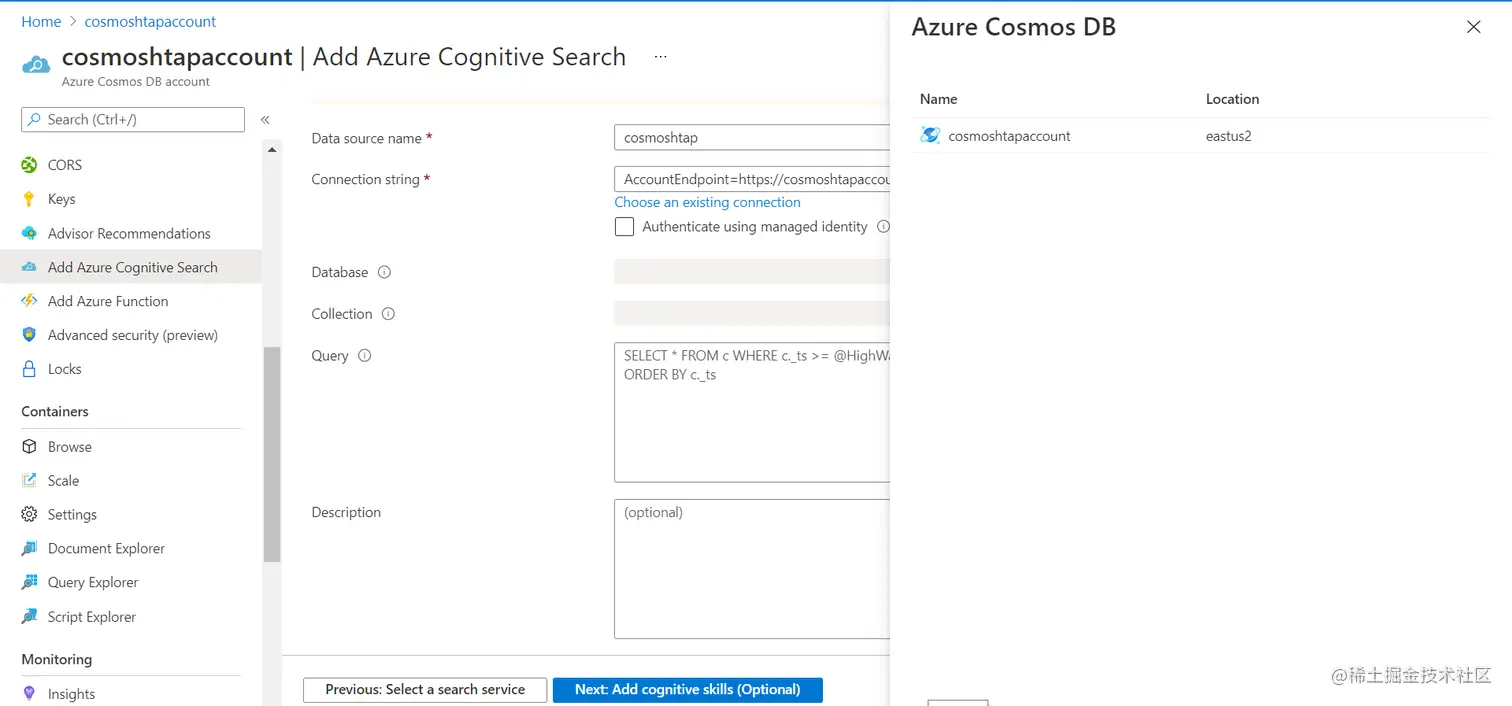
Task: Click the Insights lightbulb icon
Action: coord(29,694)
